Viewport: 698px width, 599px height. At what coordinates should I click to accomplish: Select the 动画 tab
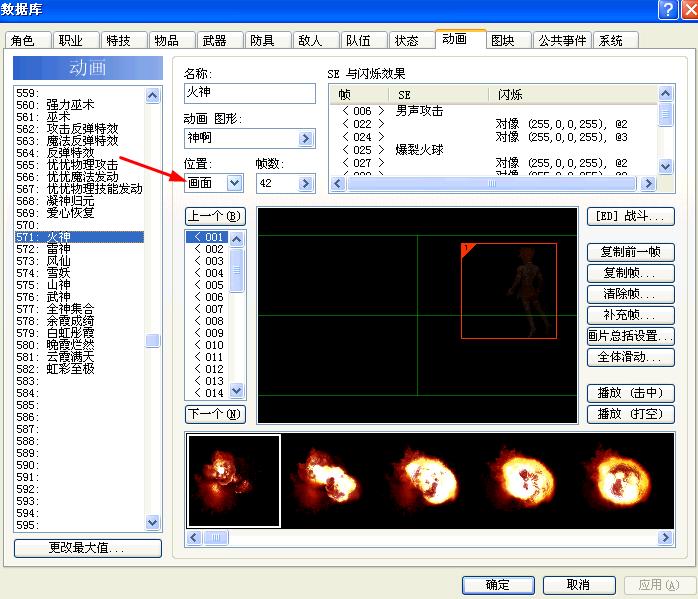click(x=460, y=39)
